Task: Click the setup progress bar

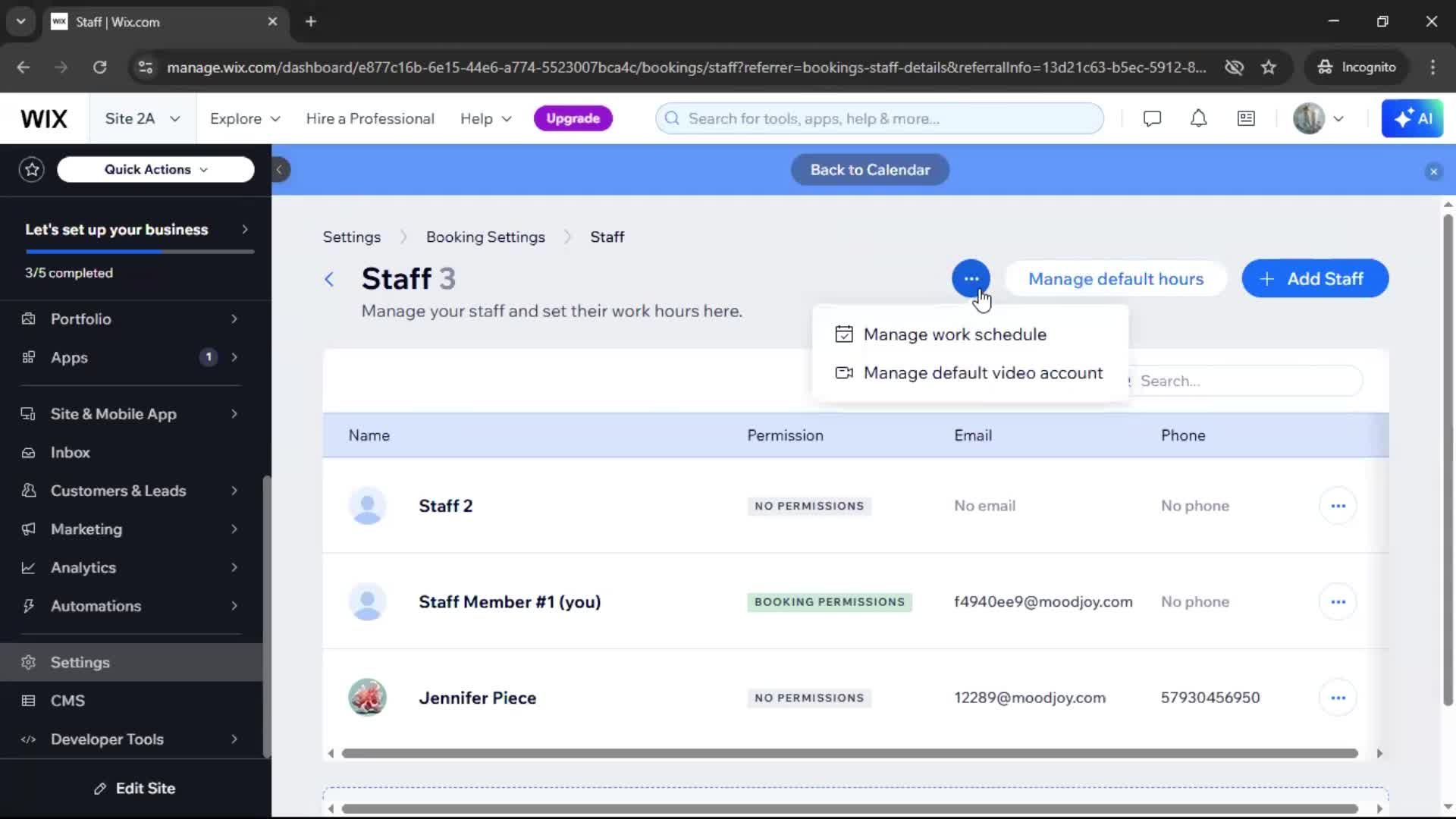Action: [x=140, y=251]
